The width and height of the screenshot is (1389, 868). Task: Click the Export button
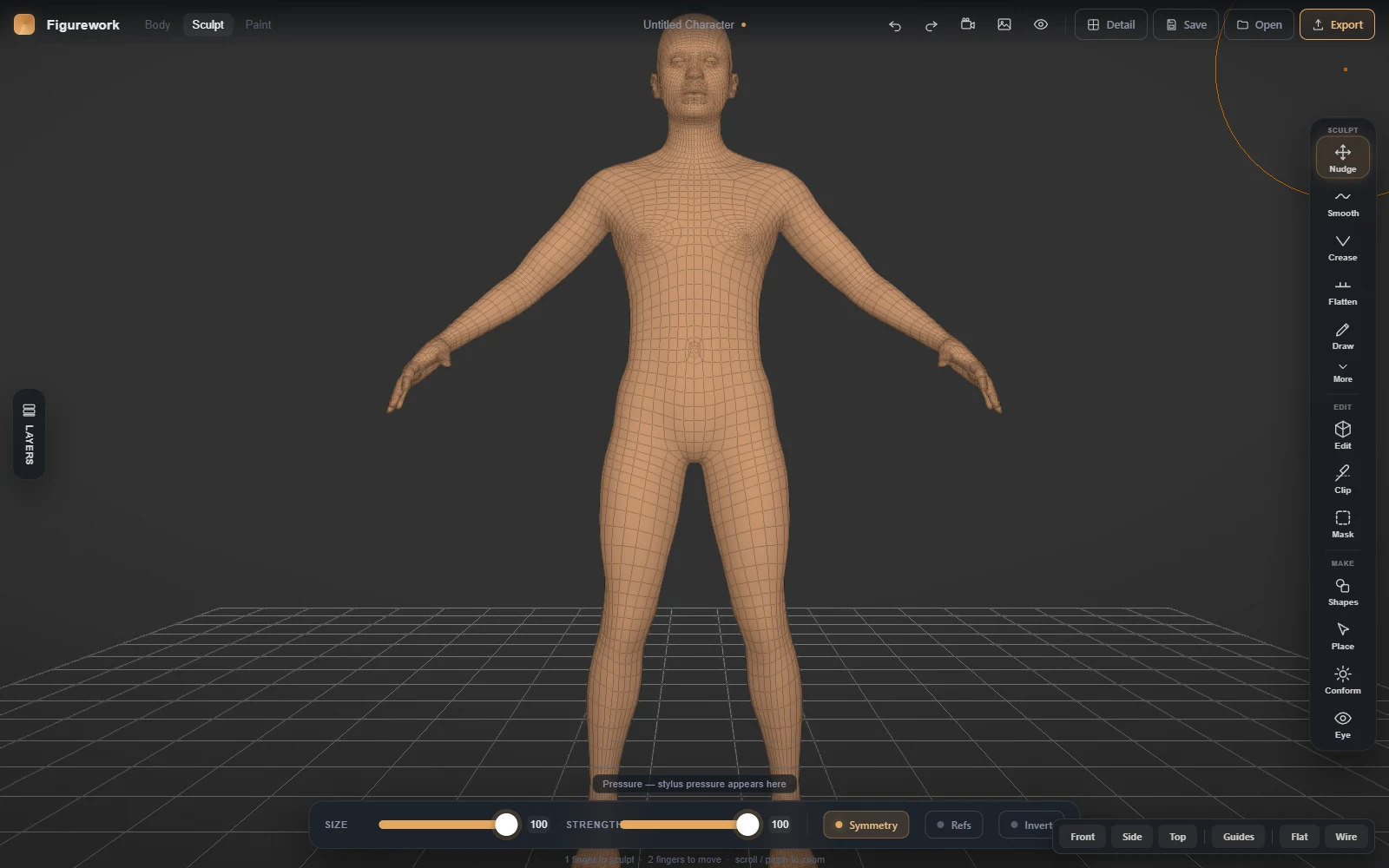(x=1337, y=24)
